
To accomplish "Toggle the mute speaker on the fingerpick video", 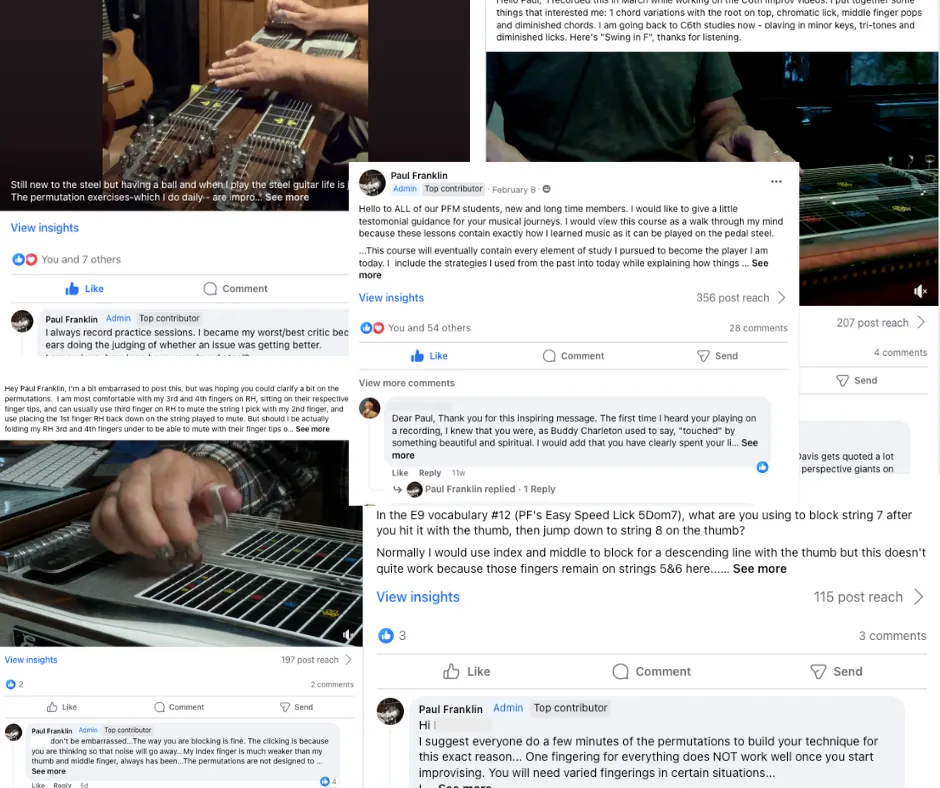I will coord(348,634).
